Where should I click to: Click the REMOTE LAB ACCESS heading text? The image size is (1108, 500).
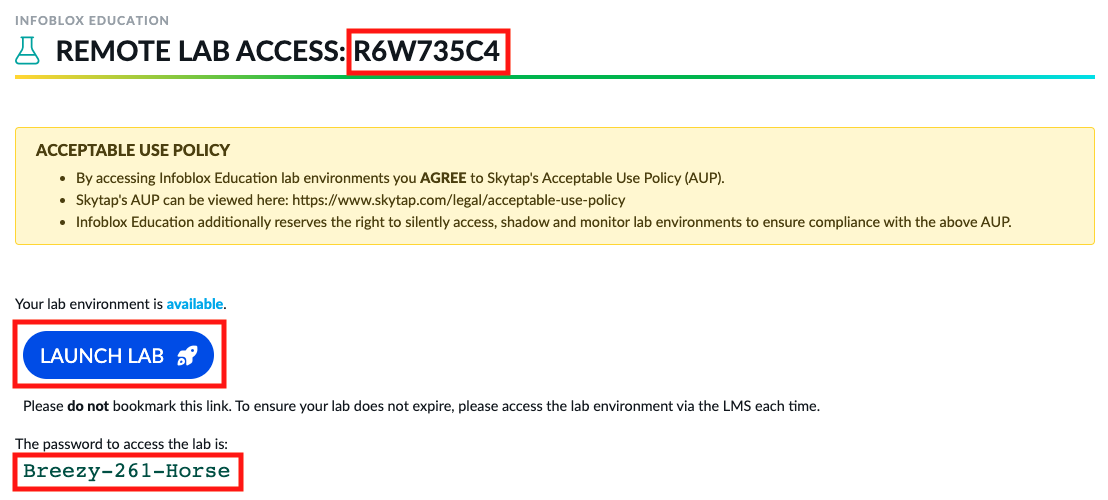[200, 51]
